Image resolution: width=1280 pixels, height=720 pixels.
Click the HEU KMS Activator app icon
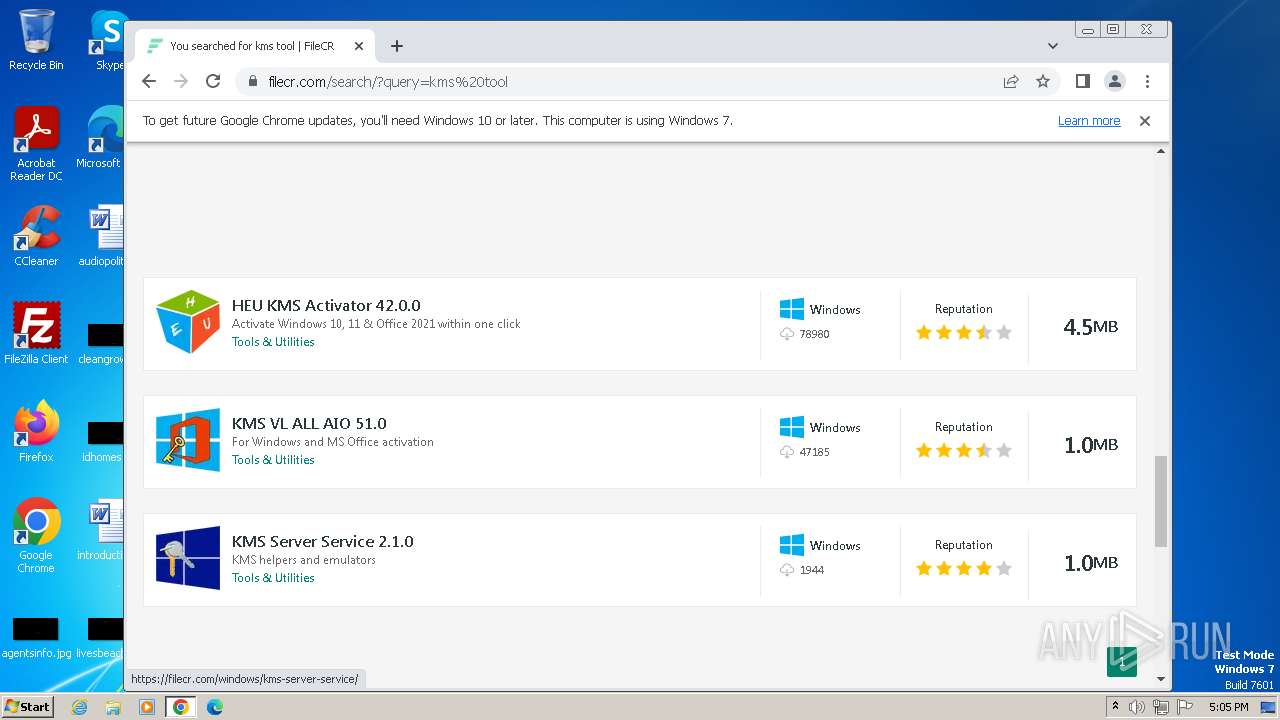(188, 323)
